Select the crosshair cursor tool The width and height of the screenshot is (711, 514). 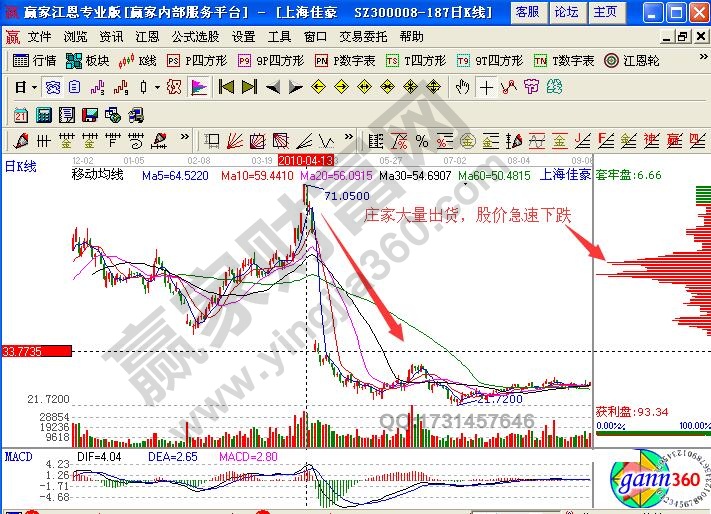(x=486, y=87)
